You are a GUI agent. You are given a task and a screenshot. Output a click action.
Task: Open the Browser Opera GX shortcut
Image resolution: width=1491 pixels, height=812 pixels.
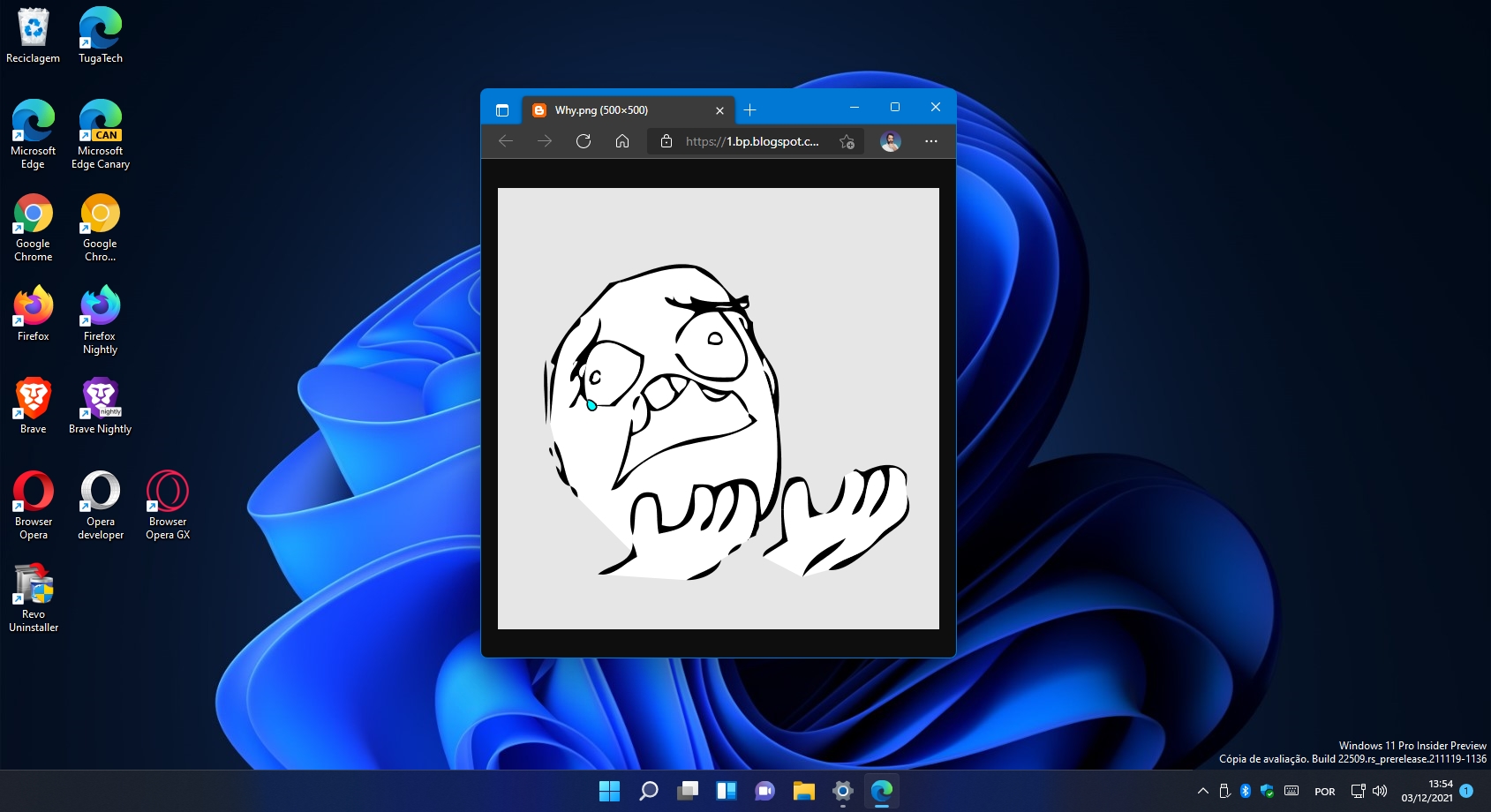coord(168,505)
